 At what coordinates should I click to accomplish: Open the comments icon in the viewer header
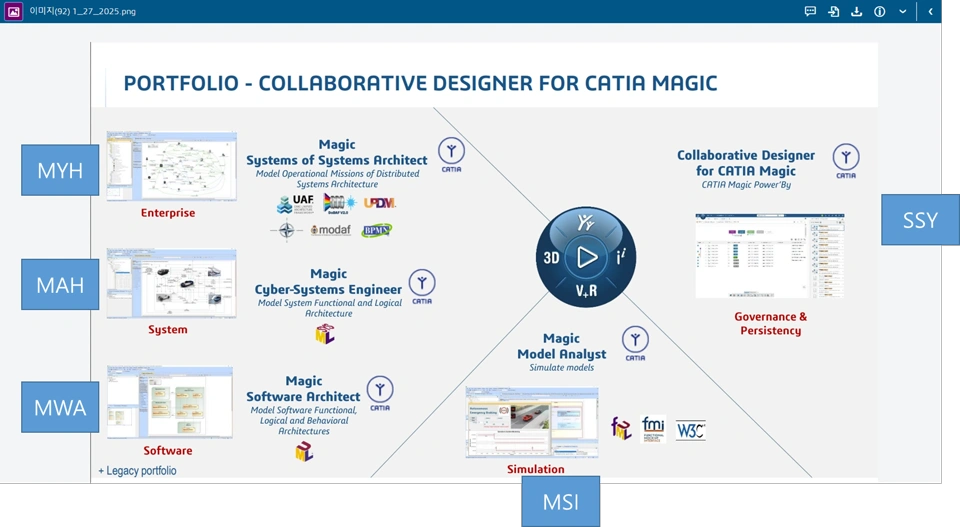[810, 11]
